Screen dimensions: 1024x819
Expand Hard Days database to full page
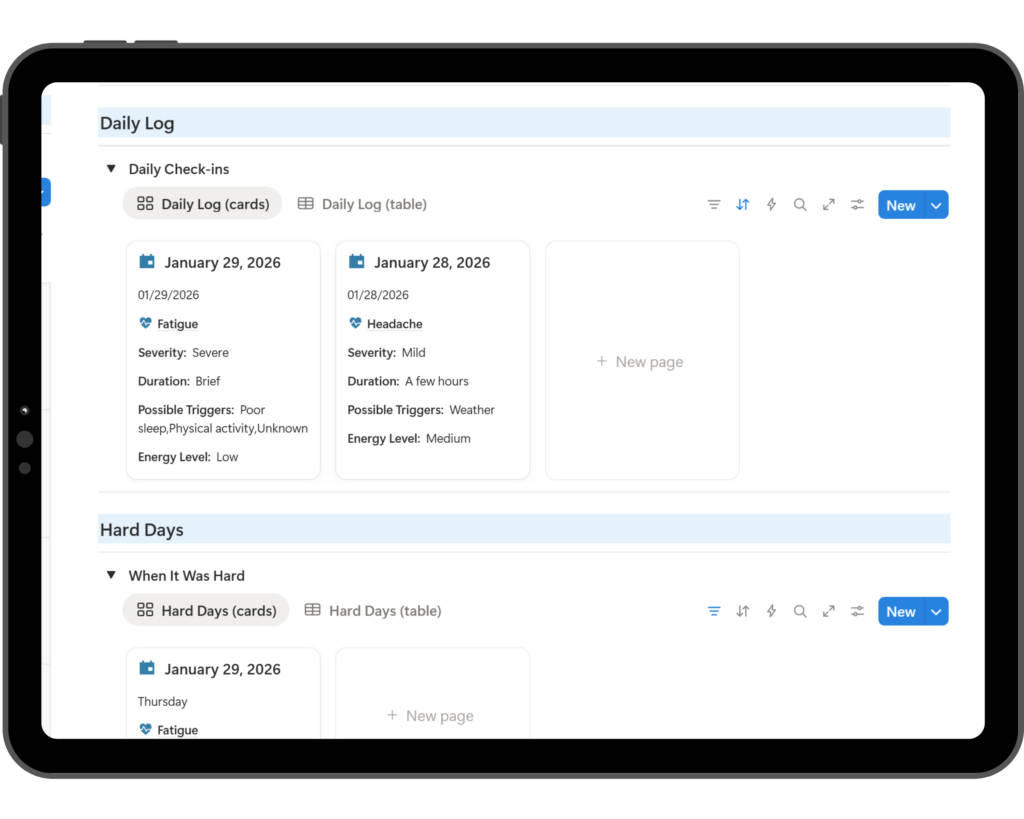tap(829, 611)
